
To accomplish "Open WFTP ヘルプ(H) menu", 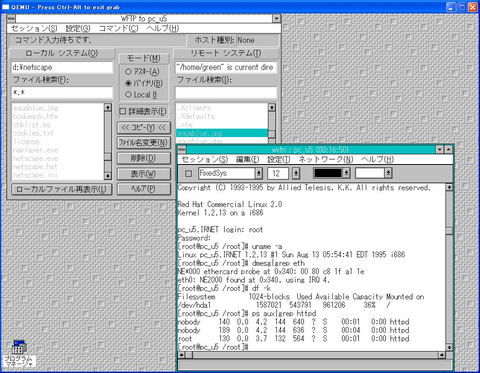I will point(163,28).
